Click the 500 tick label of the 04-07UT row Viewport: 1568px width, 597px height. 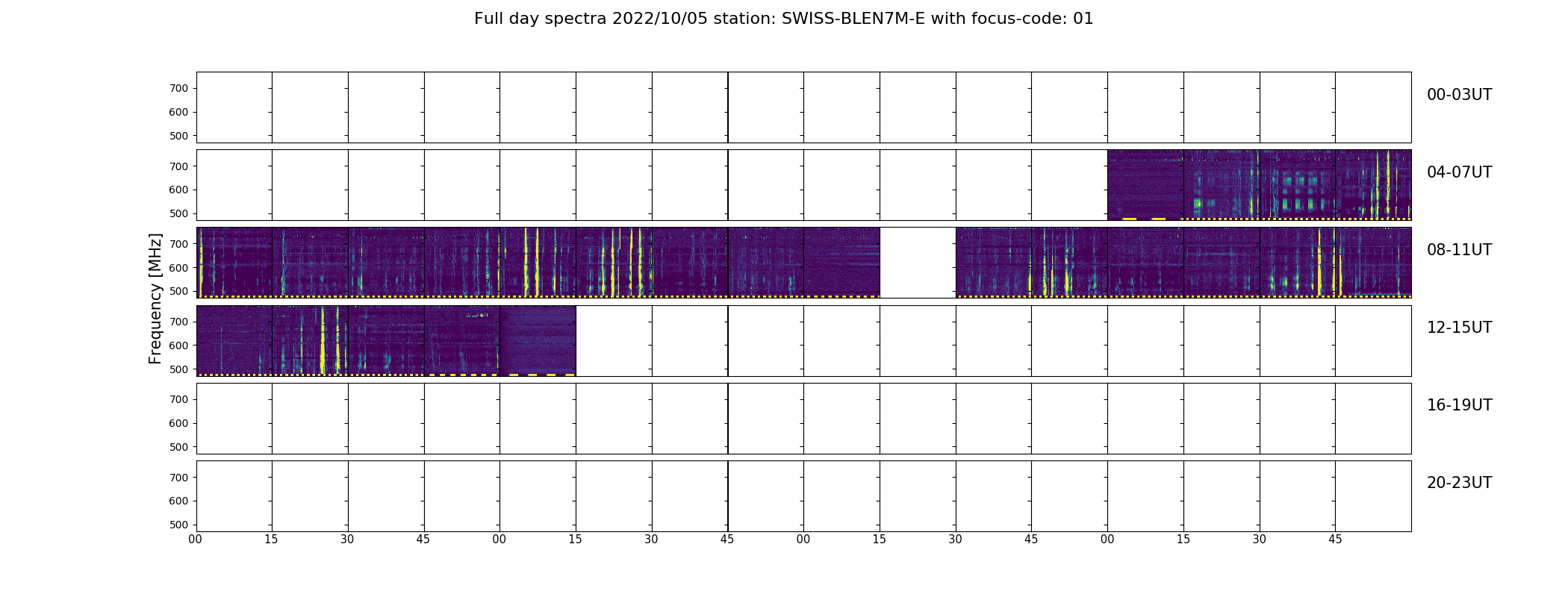coord(178,213)
